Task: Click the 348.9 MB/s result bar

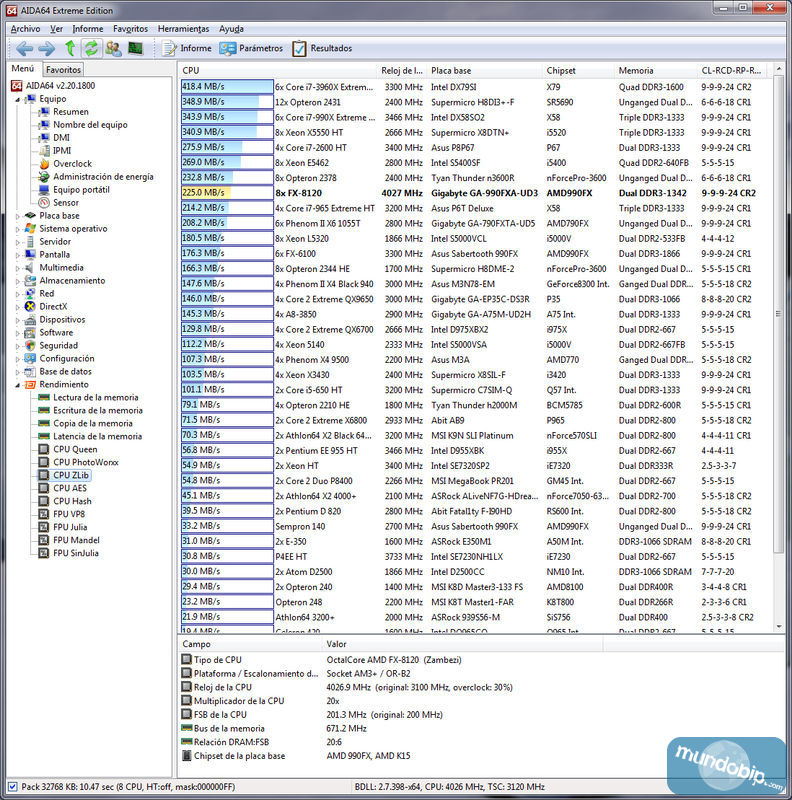Action: (x=227, y=102)
